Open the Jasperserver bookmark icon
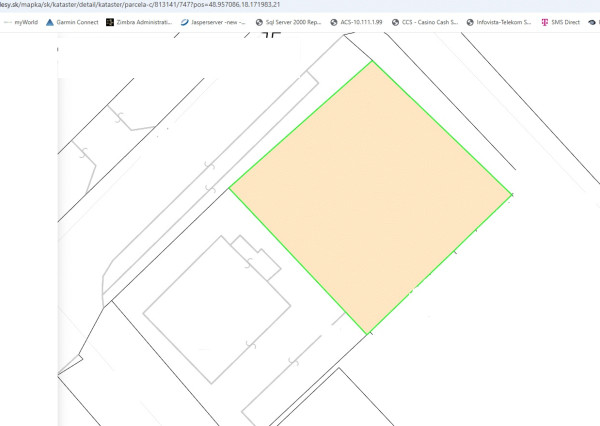The image size is (600, 426). point(185,21)
